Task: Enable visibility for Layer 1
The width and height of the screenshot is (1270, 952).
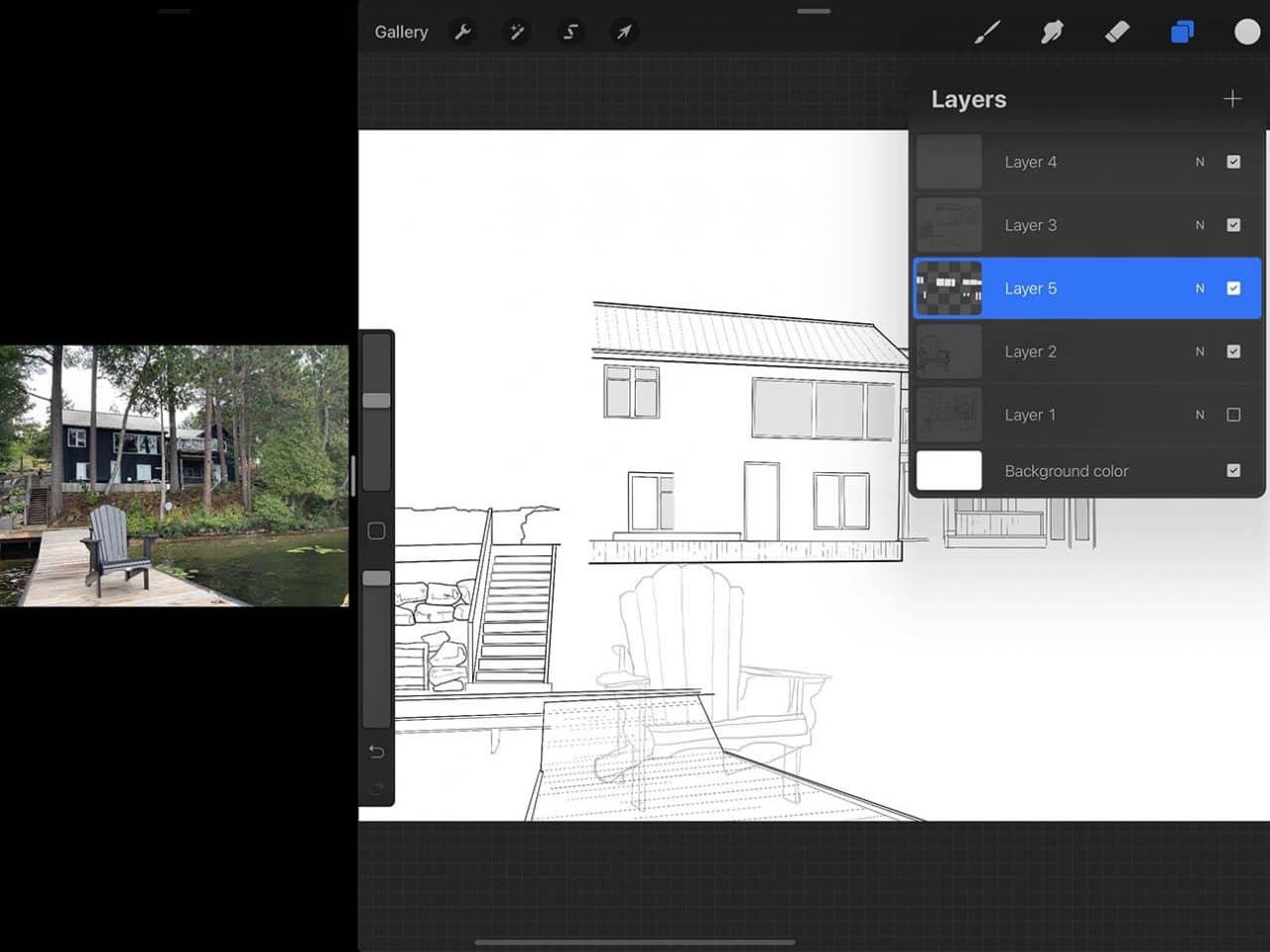Action: (x=1233, y=415)
